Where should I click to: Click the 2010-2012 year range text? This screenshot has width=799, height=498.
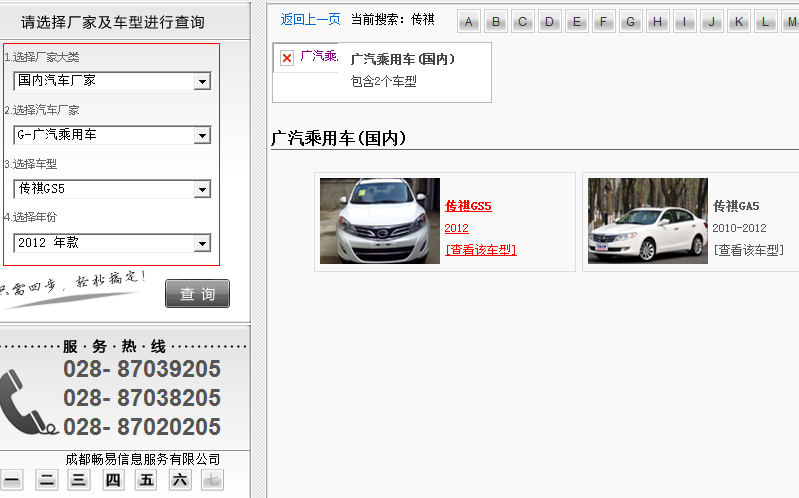pyautogui.click(x=739, y=228)
